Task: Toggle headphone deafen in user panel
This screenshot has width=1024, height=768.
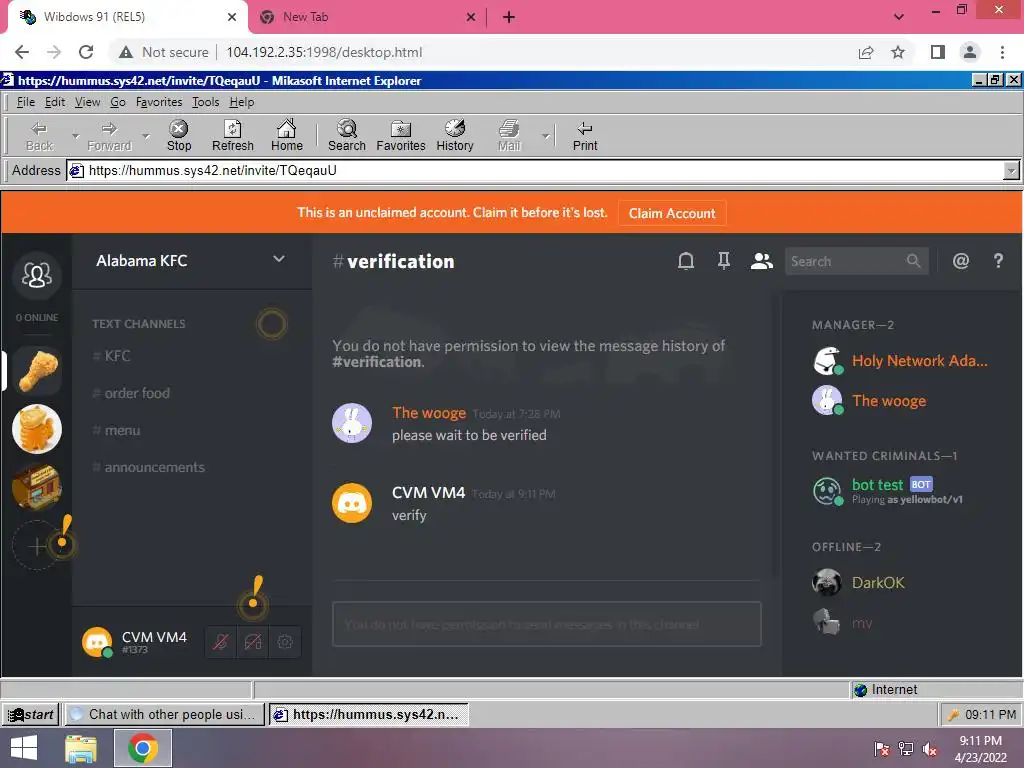Action: point(253,642)
